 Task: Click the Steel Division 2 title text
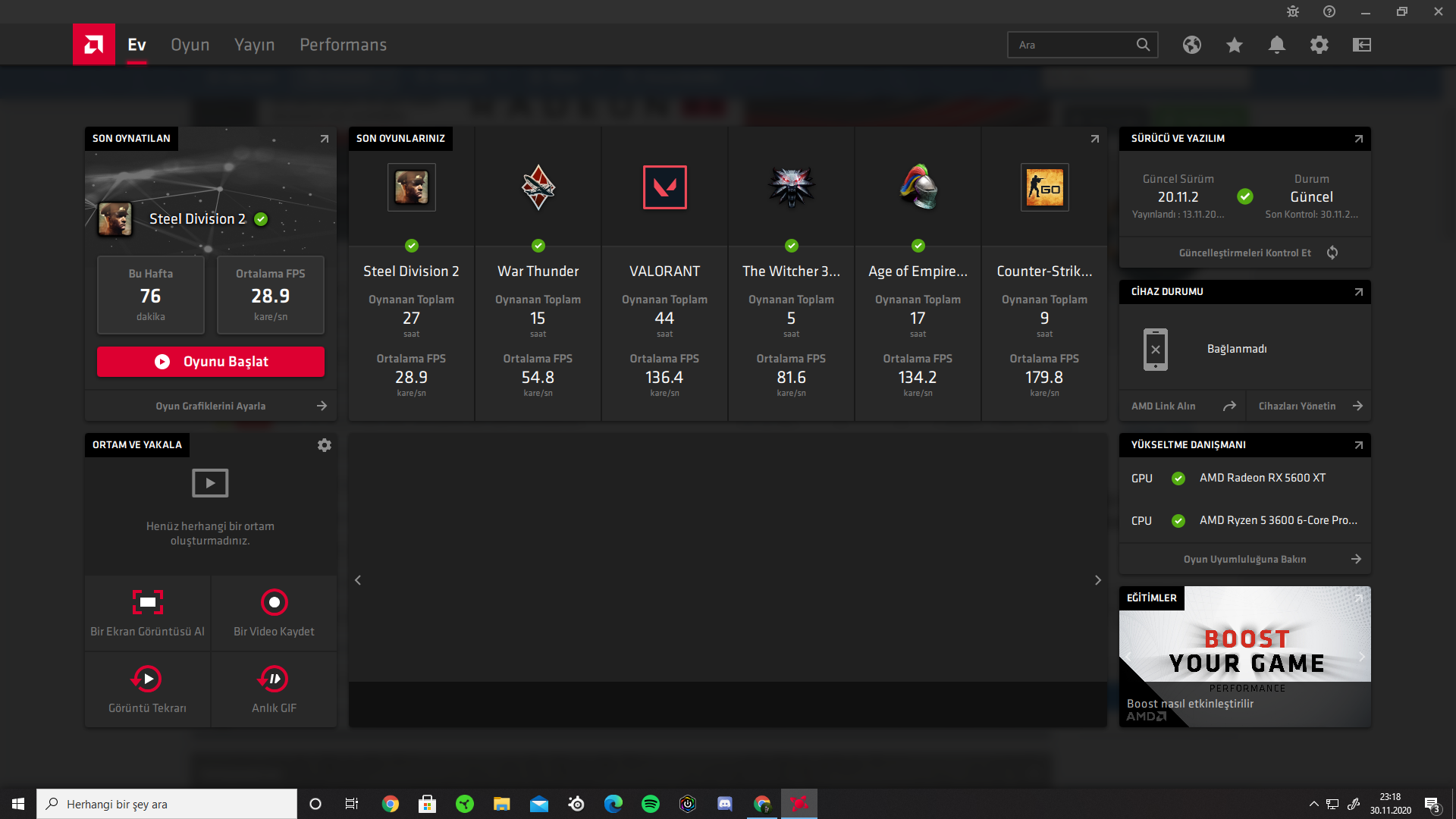point(197,219)
